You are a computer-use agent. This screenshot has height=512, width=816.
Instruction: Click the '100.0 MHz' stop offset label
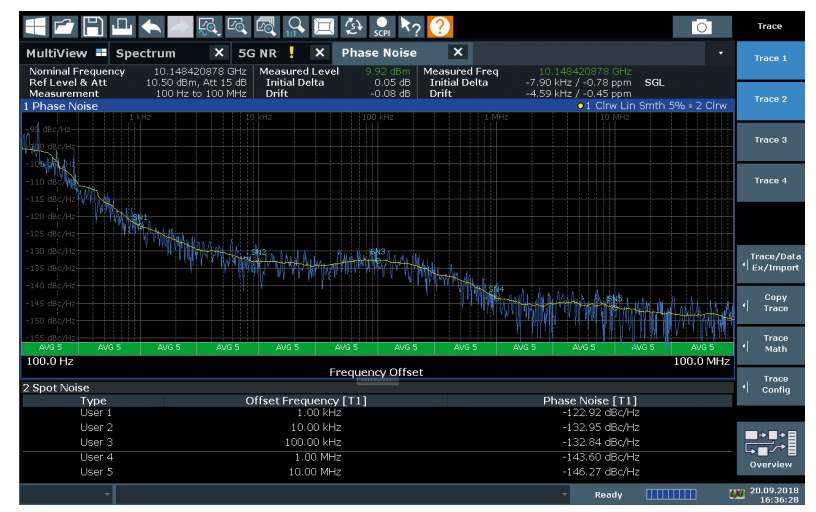point(701,361)
